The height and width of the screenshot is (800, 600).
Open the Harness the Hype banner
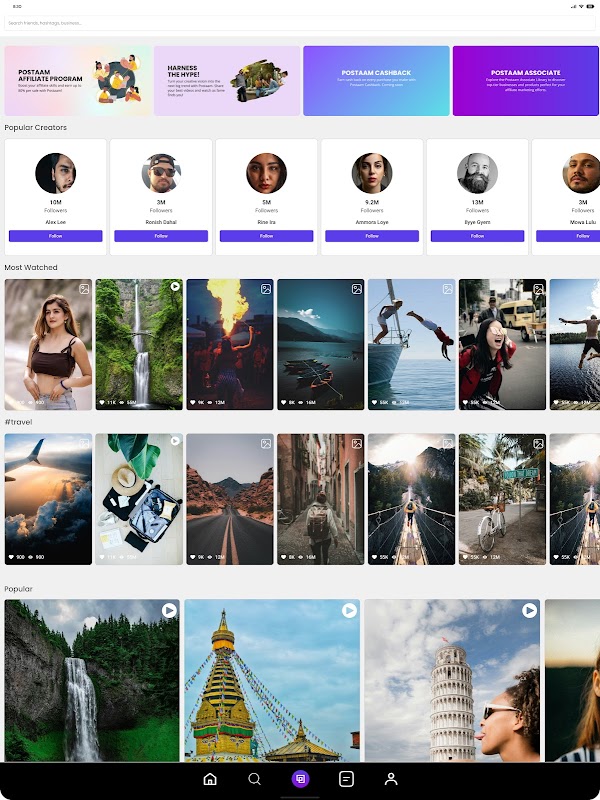pos(227,81)
